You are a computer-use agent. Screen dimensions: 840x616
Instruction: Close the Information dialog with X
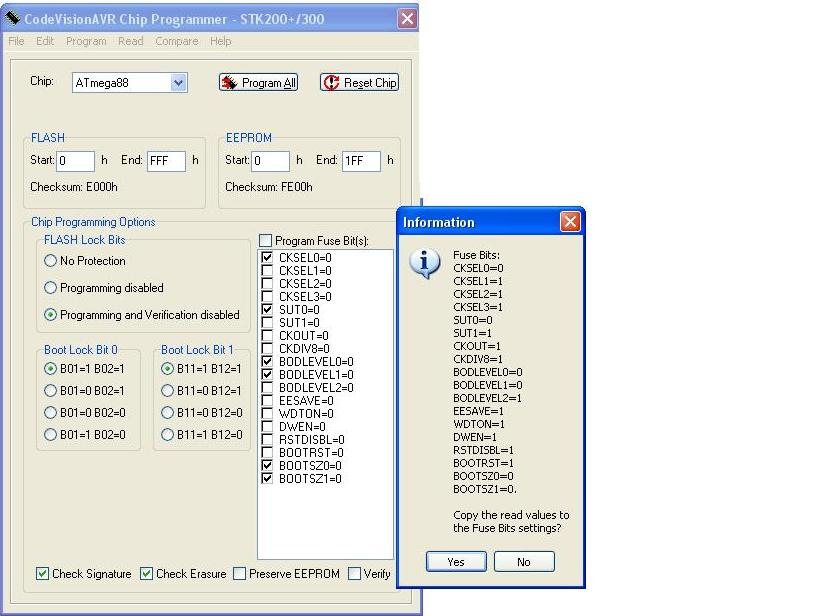point(569,222)
